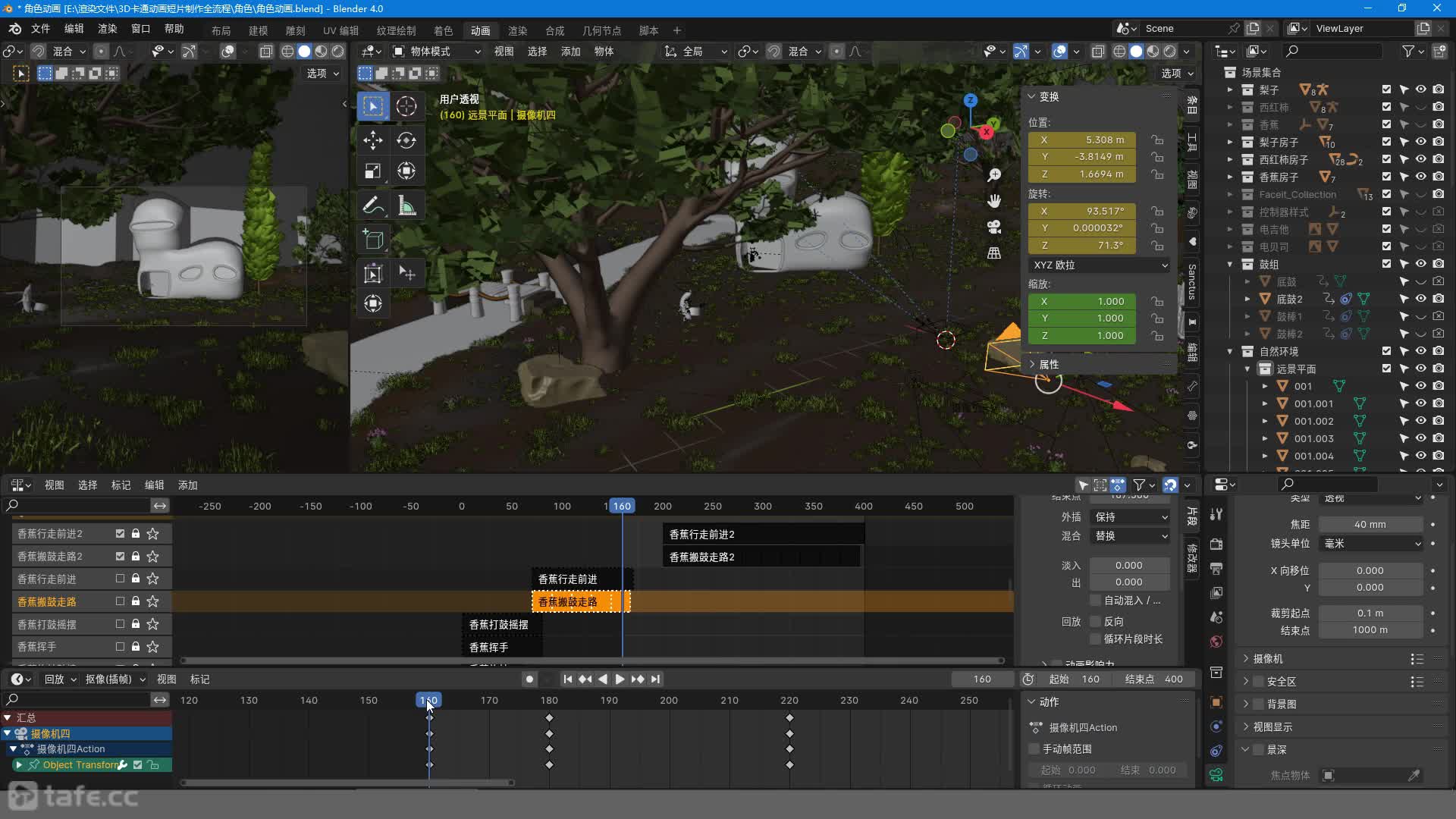The width and height of the screenshot is (1456, 819).
Task: Select the Scale tool
Action: tap(372, 171)
